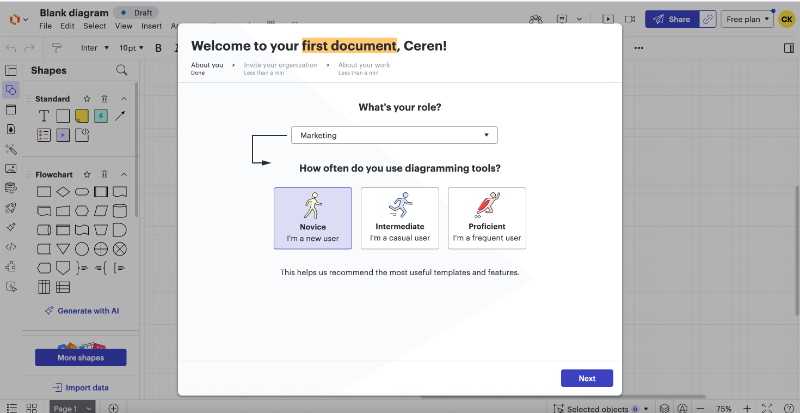This screenshot has width=800, height=413.
Task: Open the embed code sidebar icon
Action: click(x=11, y=247)
